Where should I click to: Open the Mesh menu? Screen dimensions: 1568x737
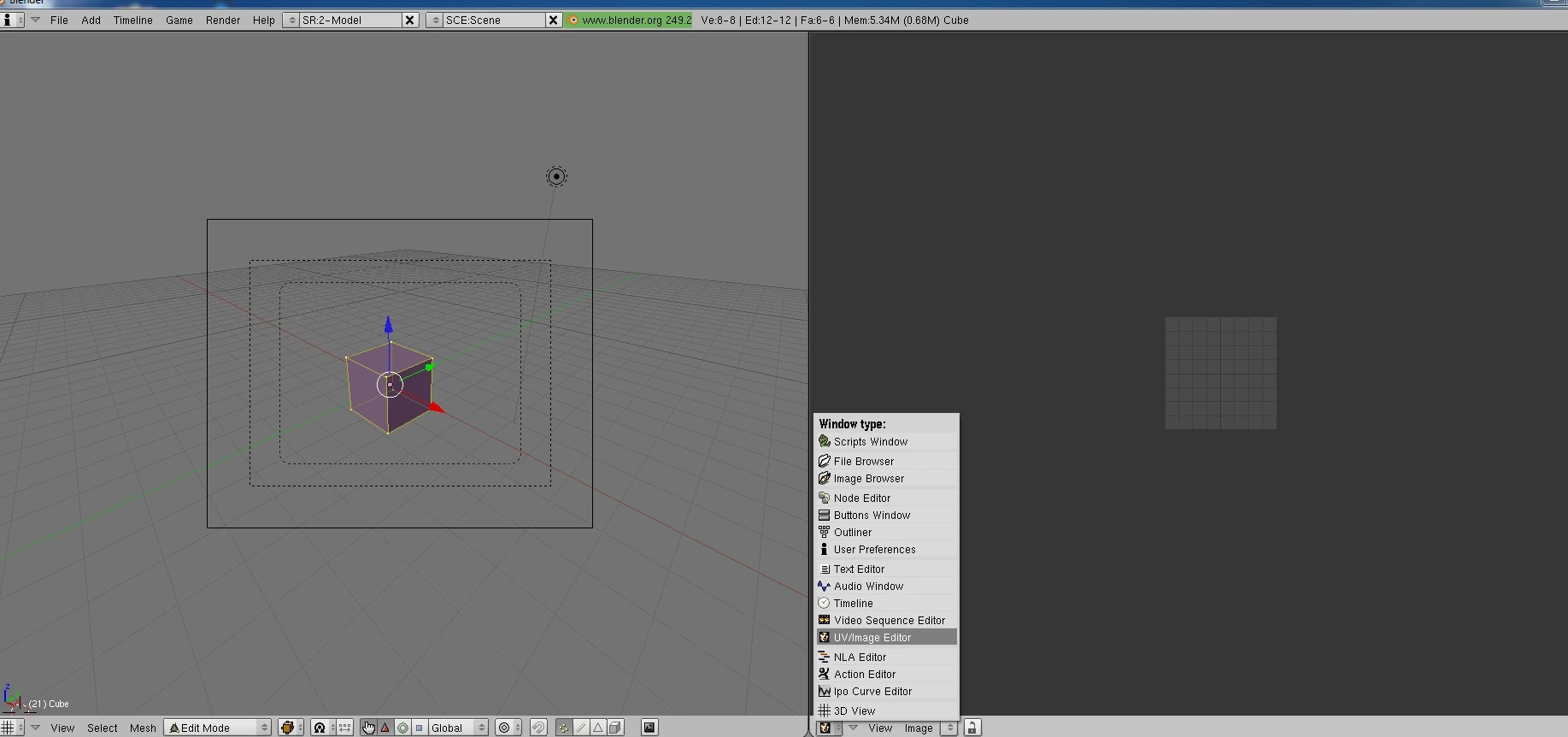pyautogui.click(x=143, y=728)
